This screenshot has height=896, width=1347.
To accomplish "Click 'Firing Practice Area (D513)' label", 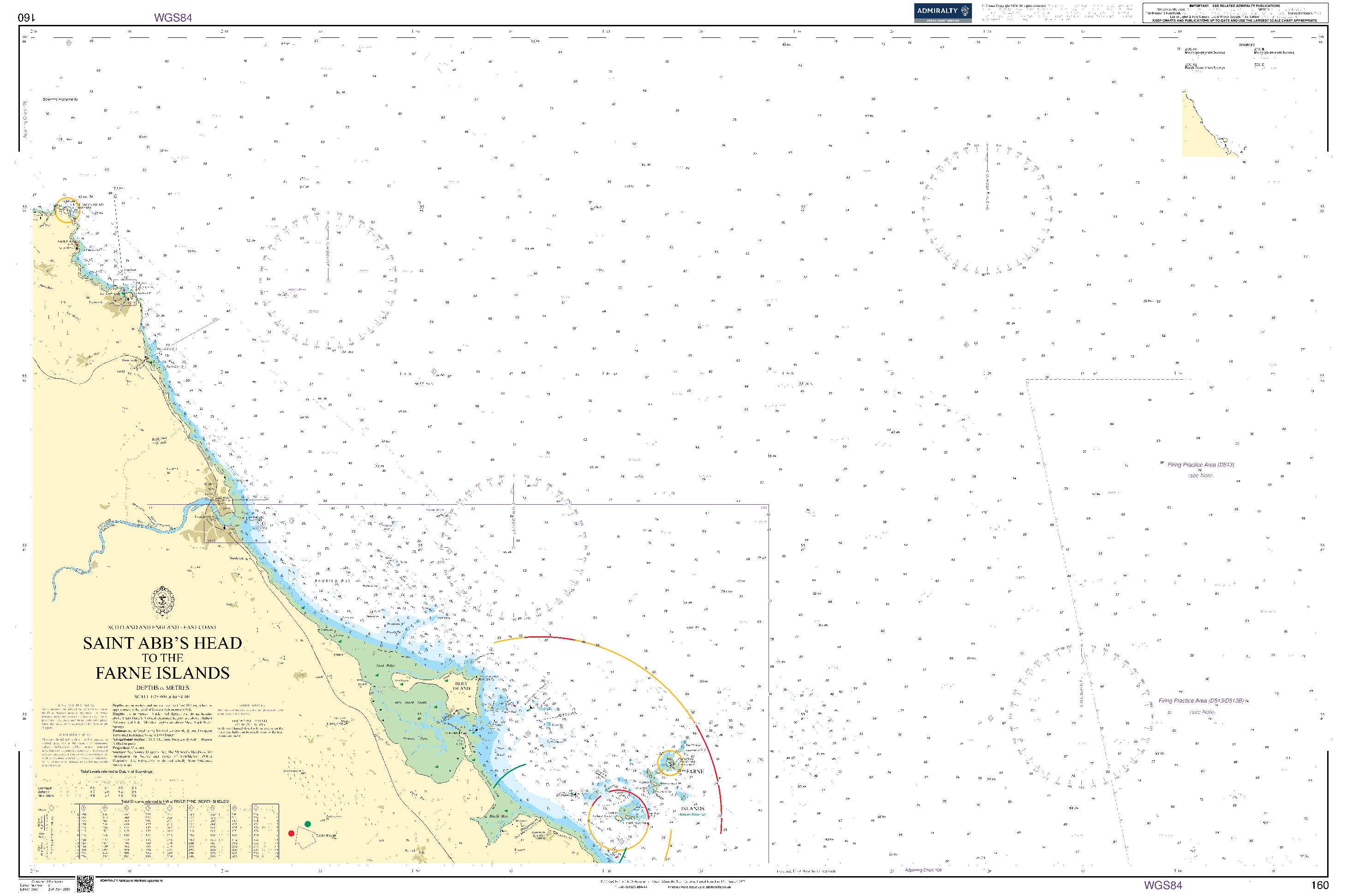I will (1201, 465).
